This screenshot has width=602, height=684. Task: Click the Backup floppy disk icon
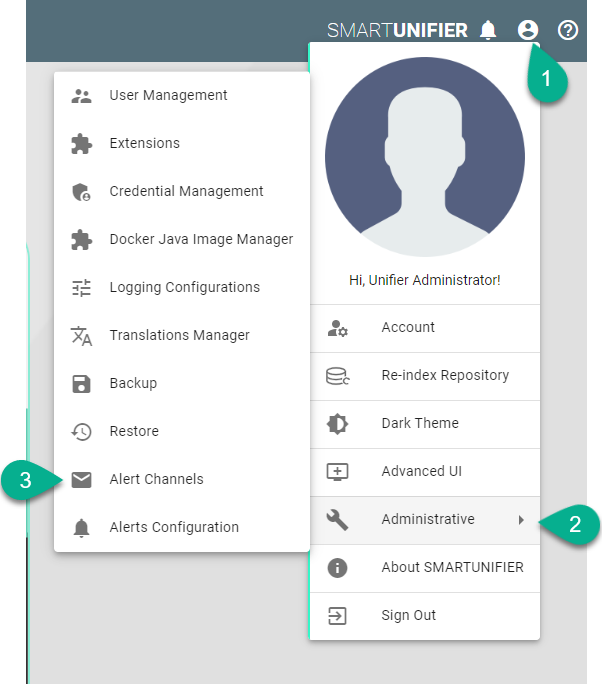coord(82,384)
